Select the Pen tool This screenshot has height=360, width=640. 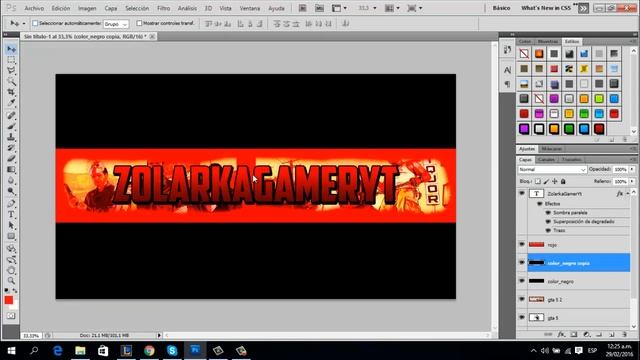(11, 204)
